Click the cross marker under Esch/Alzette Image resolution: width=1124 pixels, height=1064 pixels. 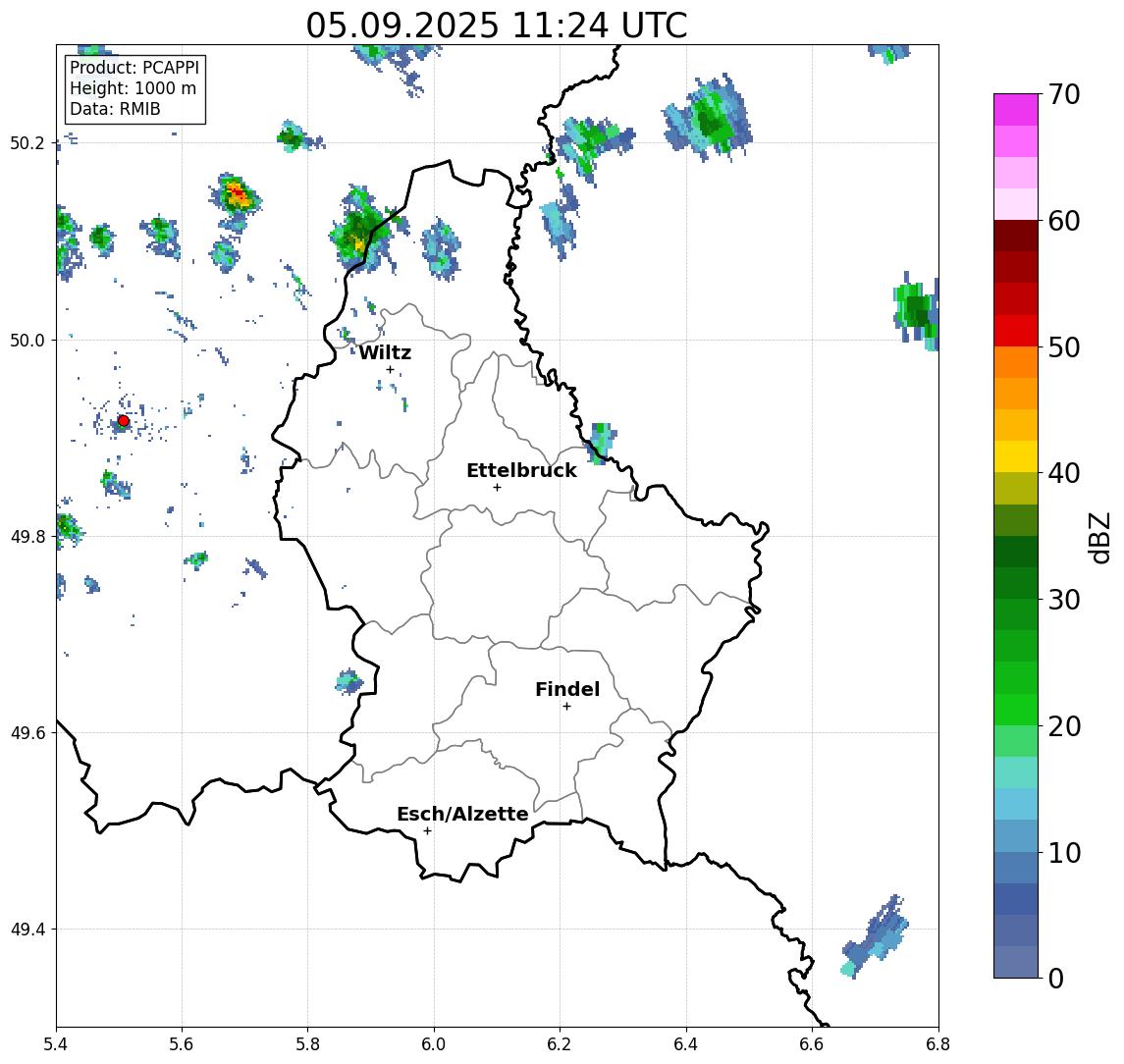(x=427, y=831)
